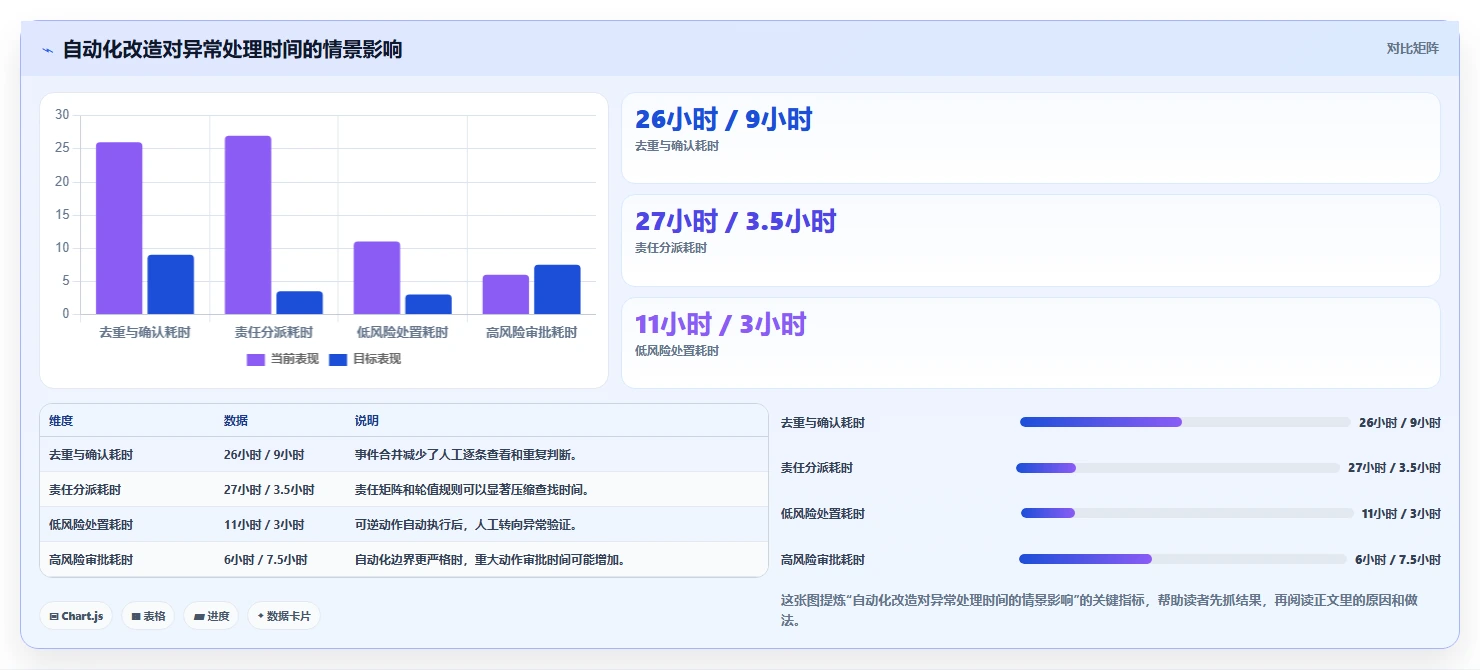Open the 26小时 / 9小时 data card

1031,138
